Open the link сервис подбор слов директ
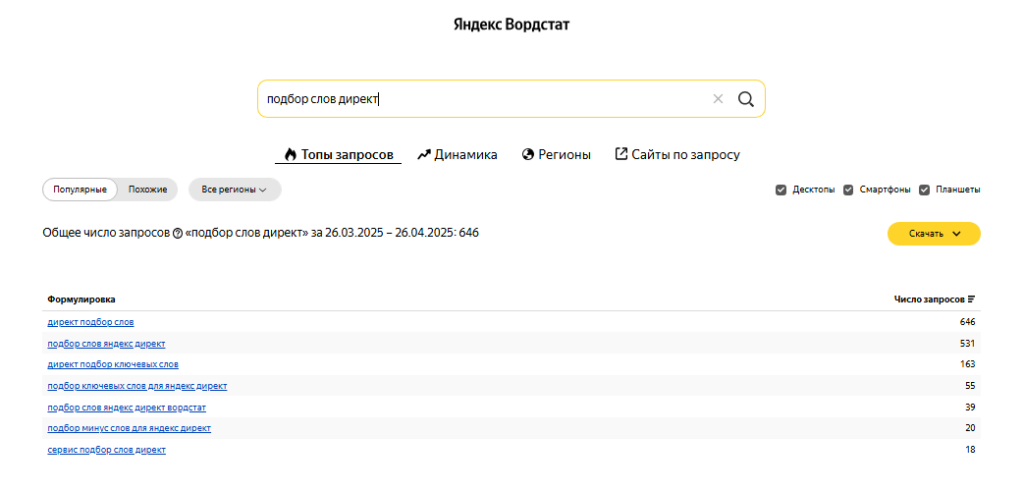The height and width of the screenshot is (491, 1024). pyautogui.click(x=106, y=450)
